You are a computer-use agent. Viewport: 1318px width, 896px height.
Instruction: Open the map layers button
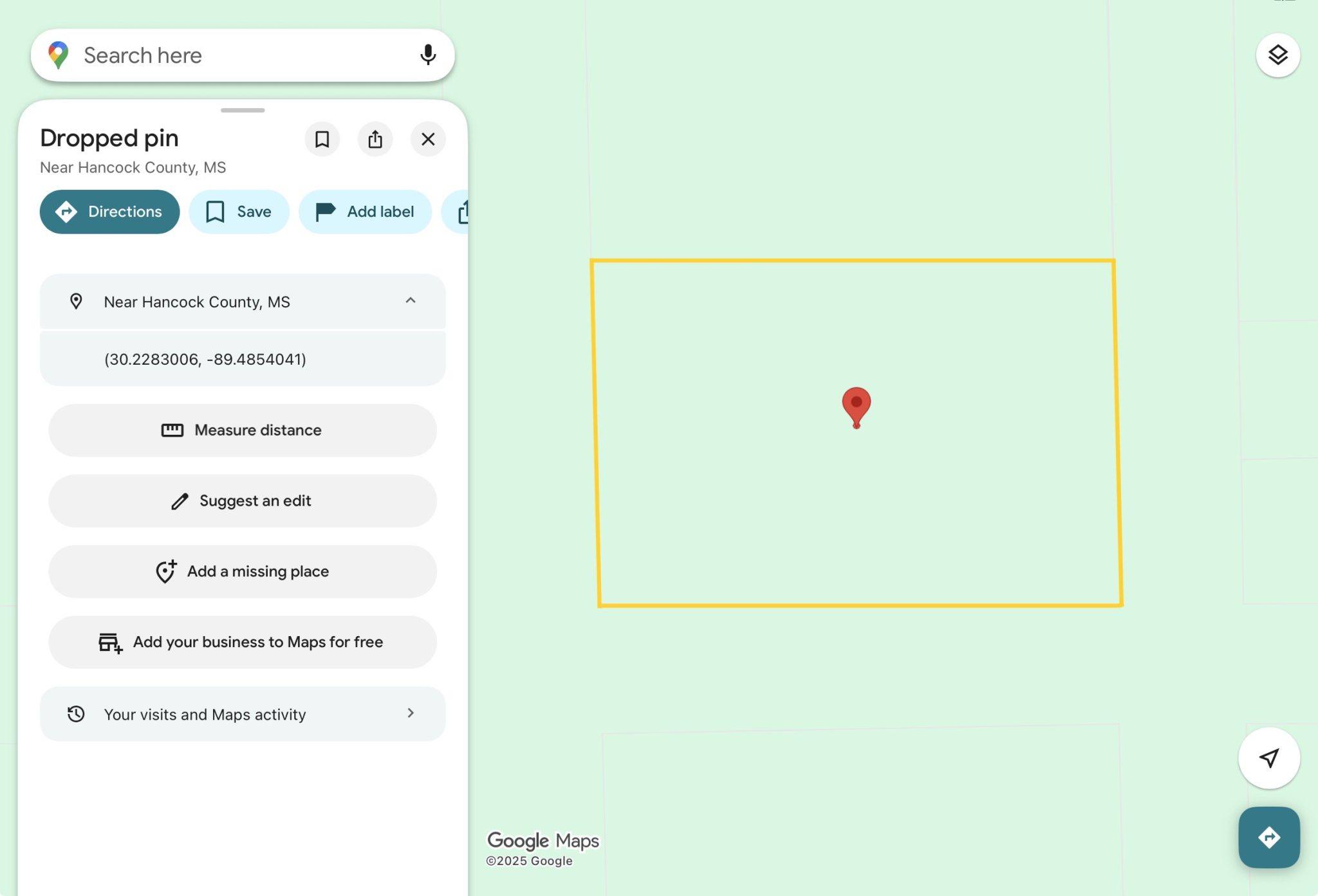click(x=1277, y=55)
